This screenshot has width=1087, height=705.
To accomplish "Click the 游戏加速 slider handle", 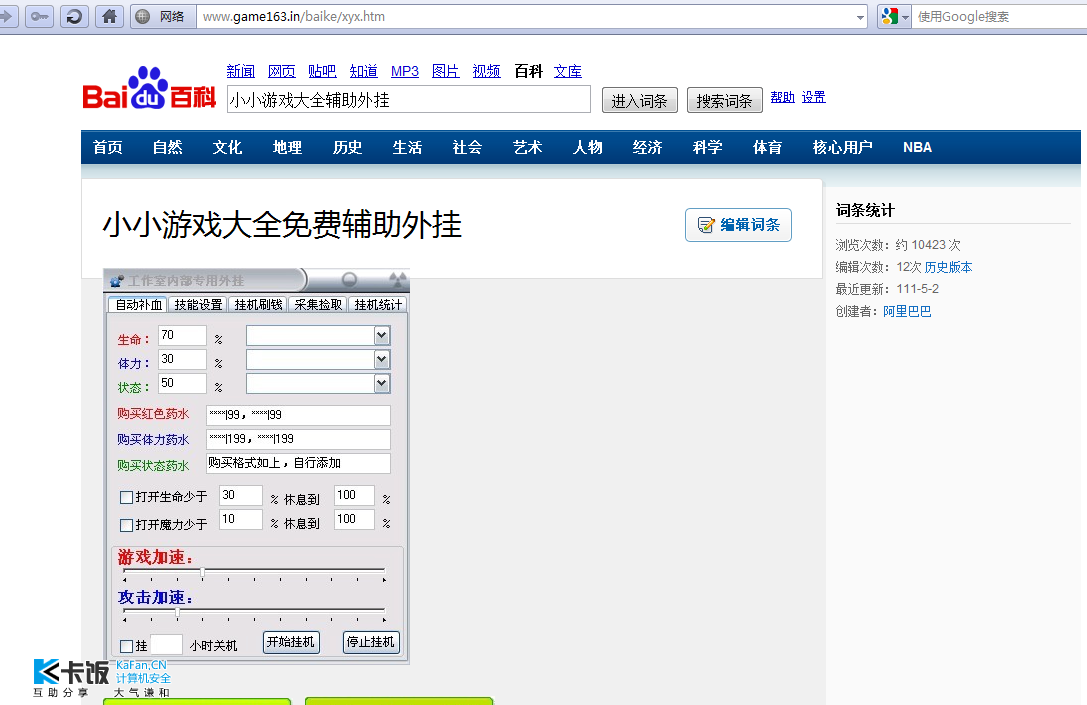I will pos(202,572).
